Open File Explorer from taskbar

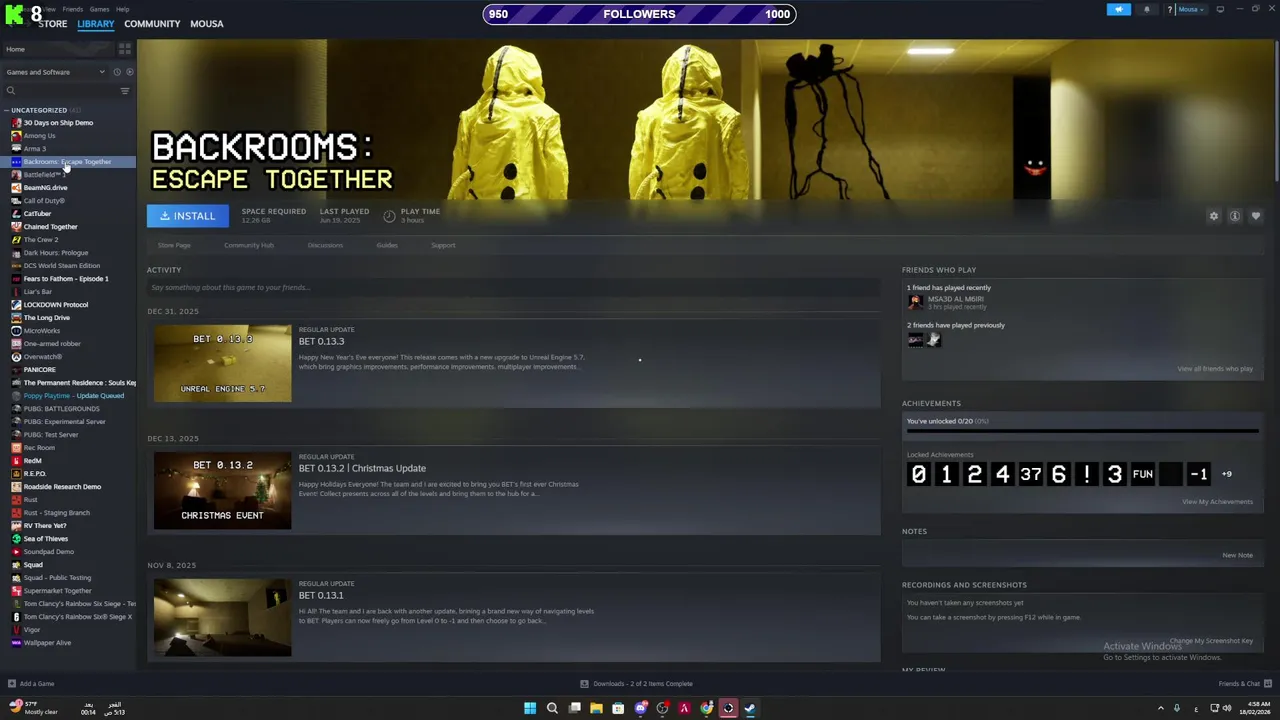(x=596, y=709)
